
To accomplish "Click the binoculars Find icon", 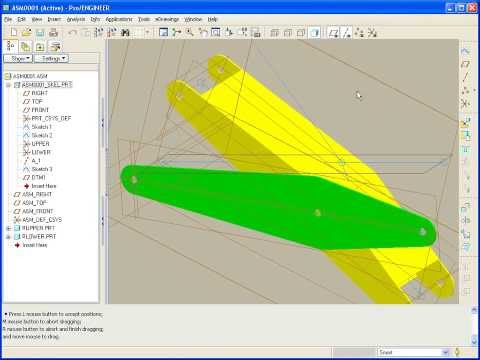I will click(x=125, y=32).
